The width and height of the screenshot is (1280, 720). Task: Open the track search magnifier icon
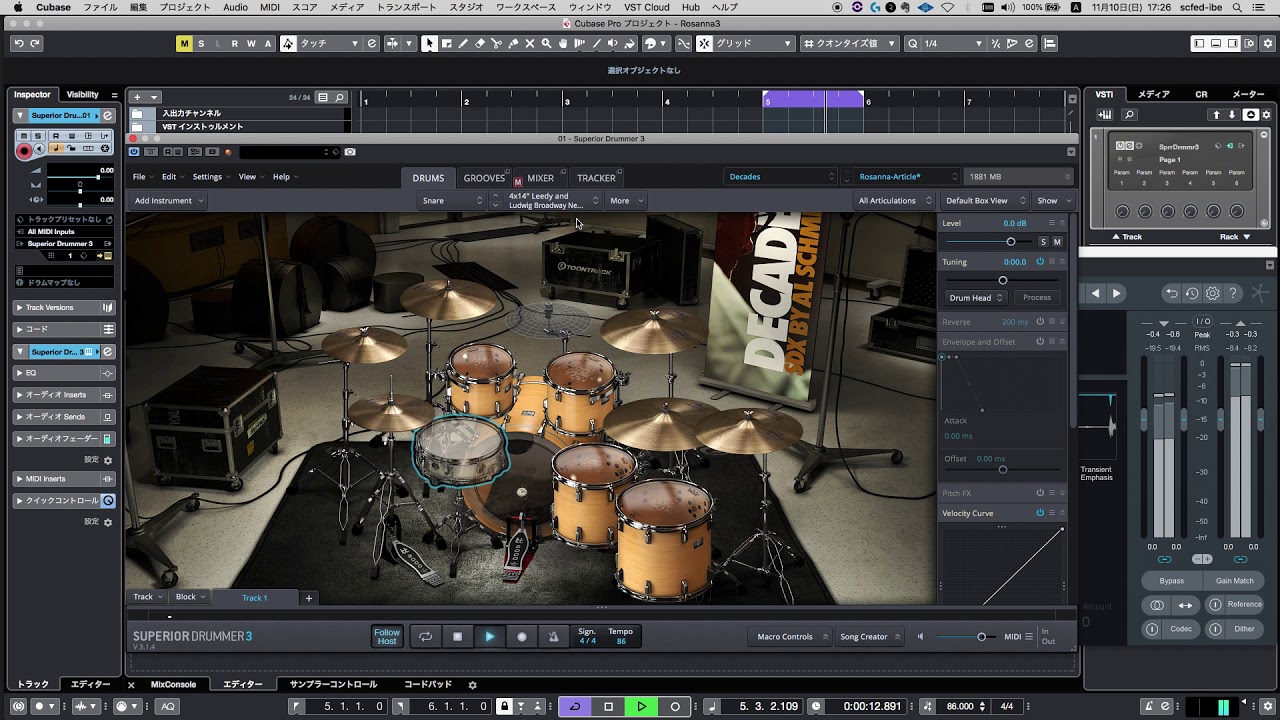340,97
